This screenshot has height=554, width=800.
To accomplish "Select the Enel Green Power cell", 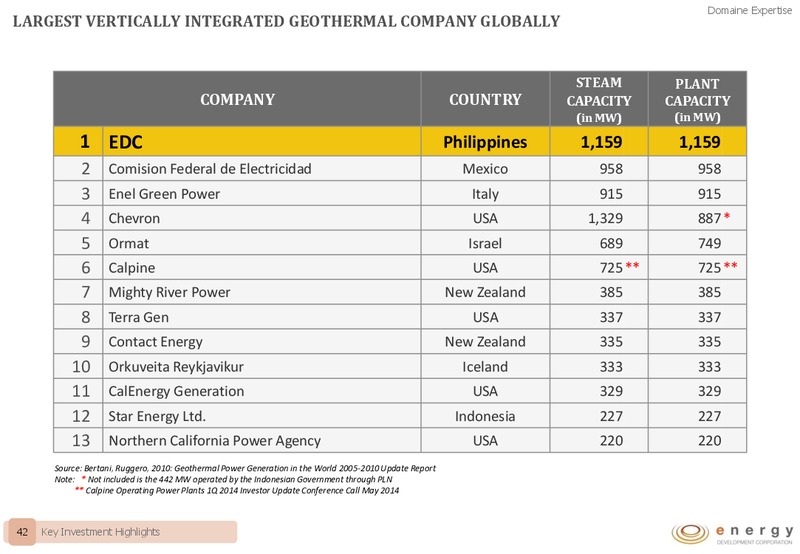I will pos(262,193).
